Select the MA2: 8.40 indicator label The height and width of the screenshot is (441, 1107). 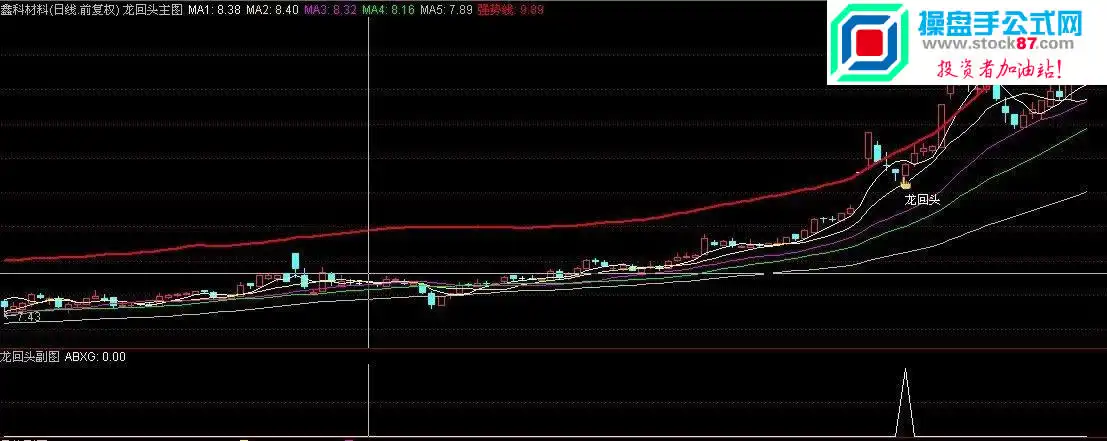click(271, 9)
